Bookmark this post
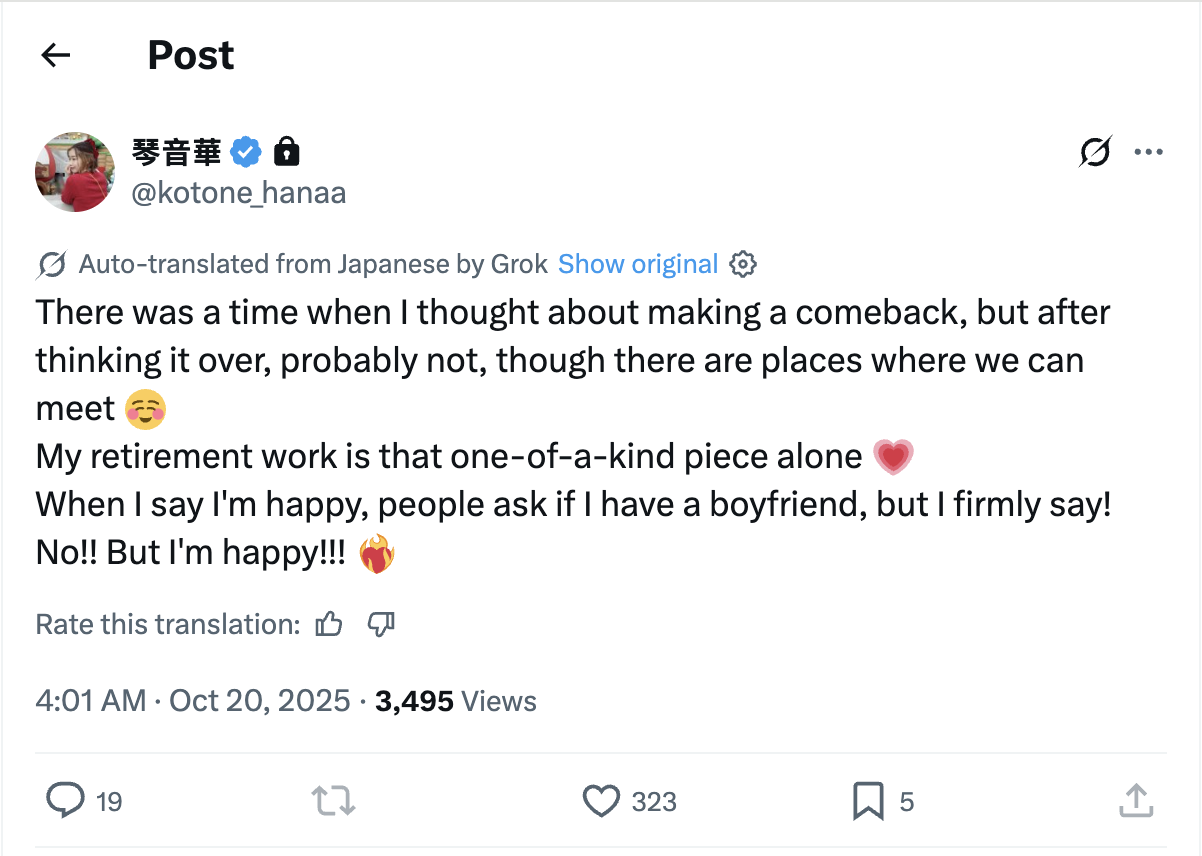 click(867, 801)
